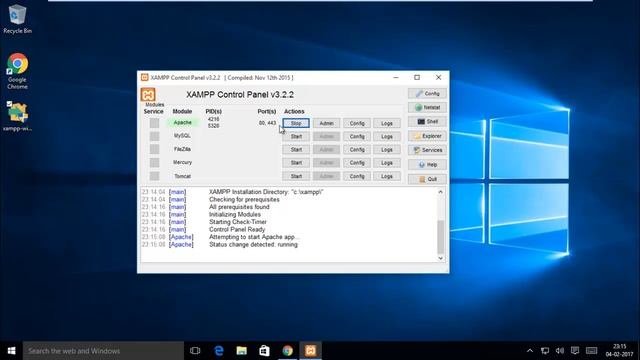
Task: Click the MySQL module label
Action: [x=182, y=136]
